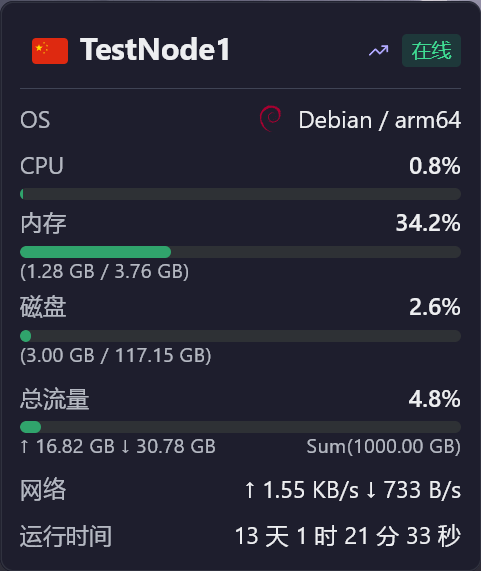Click the 34.2% memory percentage
Image resolution: width=481 pixels, height=571 pixels.
[x=428, y=223]
